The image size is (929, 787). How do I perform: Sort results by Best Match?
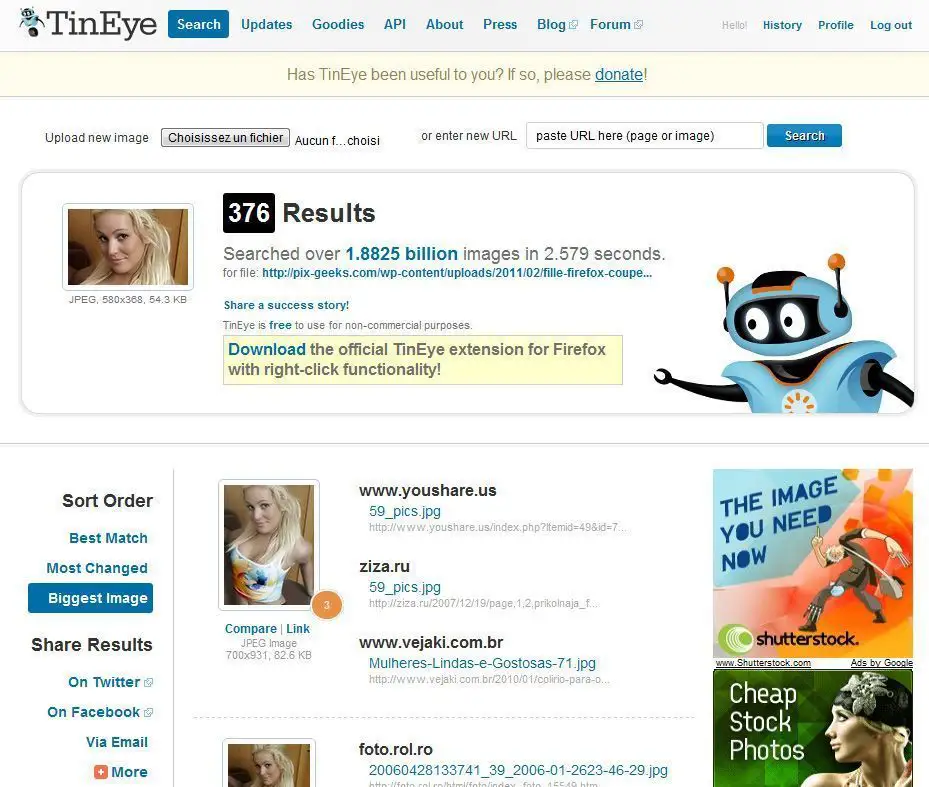point(108,538)
